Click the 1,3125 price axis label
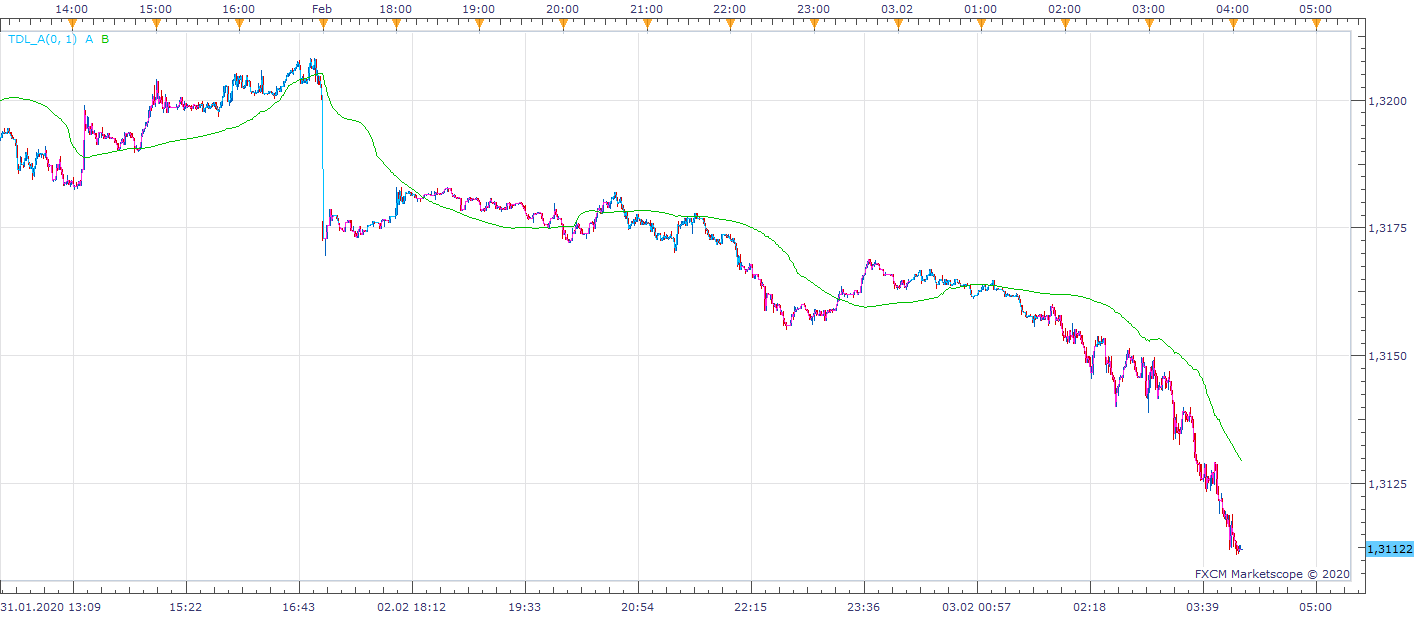This screenshot has width=1423, height=619. click(x=1387, y=484)
